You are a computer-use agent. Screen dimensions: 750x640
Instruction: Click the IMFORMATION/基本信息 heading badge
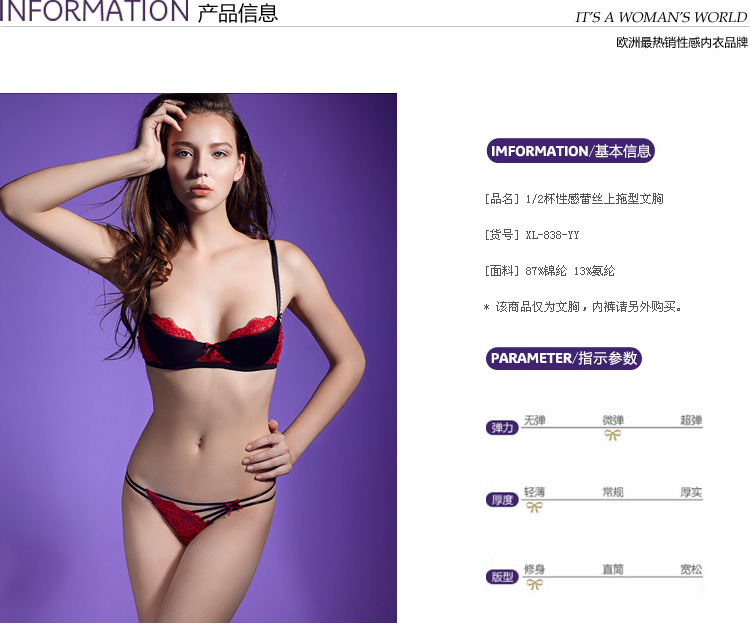click(570, 151)
